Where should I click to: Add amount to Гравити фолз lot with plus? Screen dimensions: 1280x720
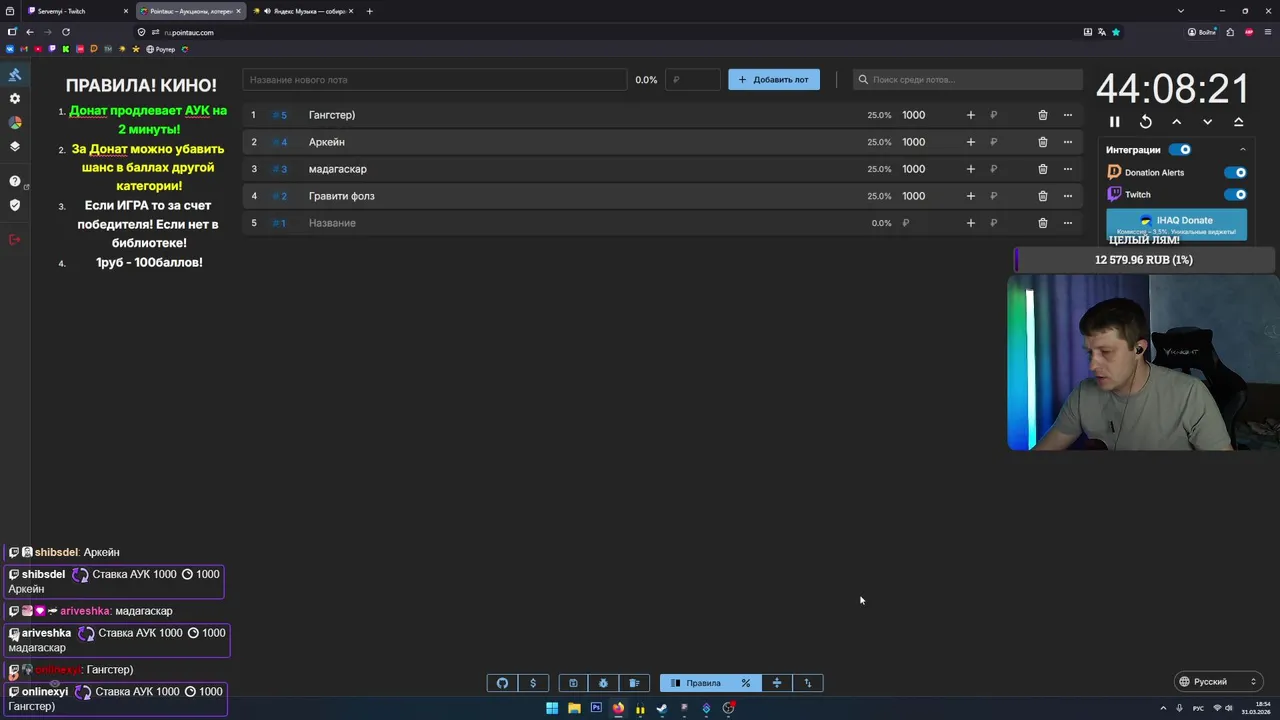971,196
